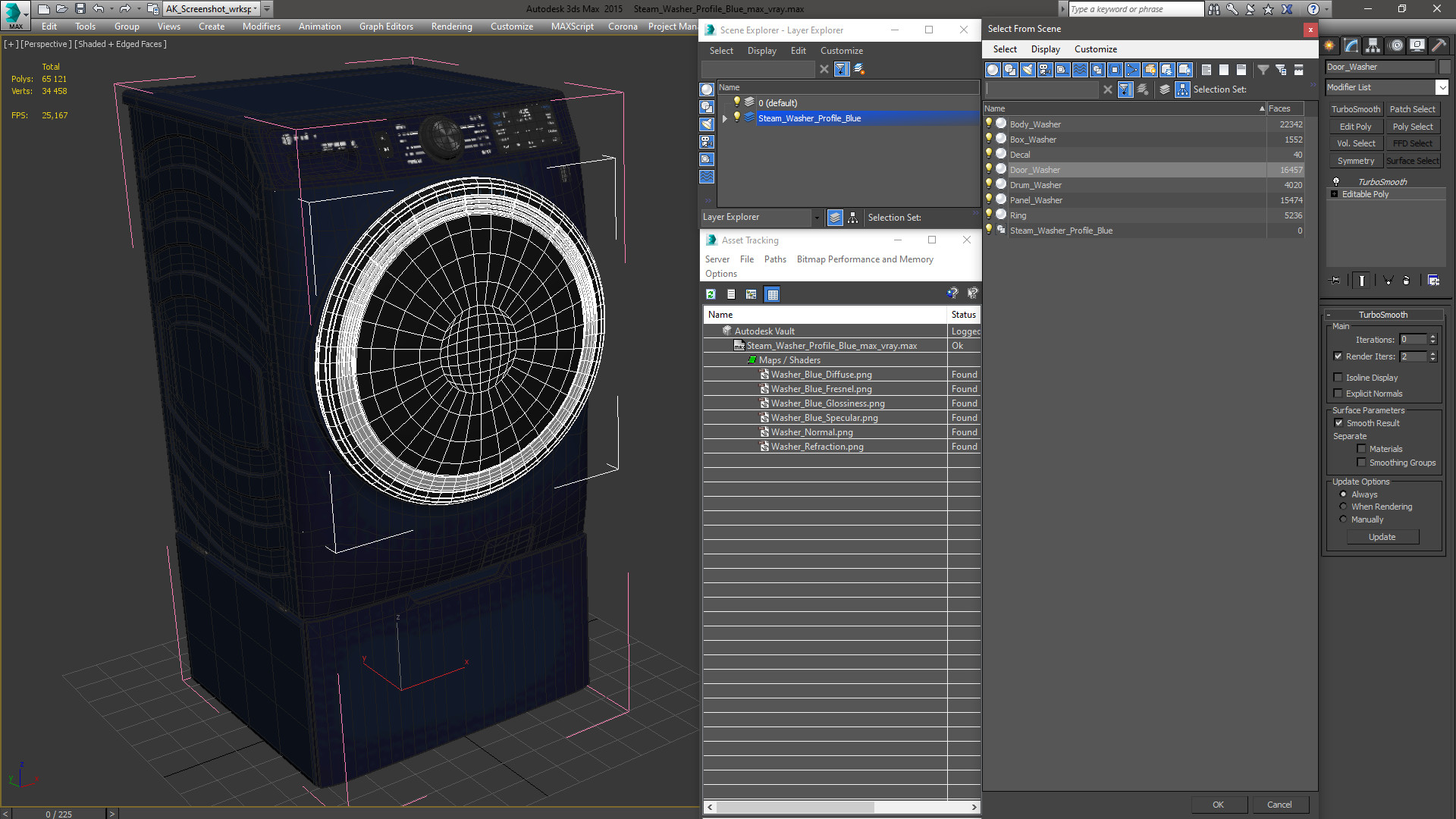The height and width of the screenshot is (819, 1456).
Task: Open the Modifiers menu
Action: pyautogui.click(x=261, y=27)
